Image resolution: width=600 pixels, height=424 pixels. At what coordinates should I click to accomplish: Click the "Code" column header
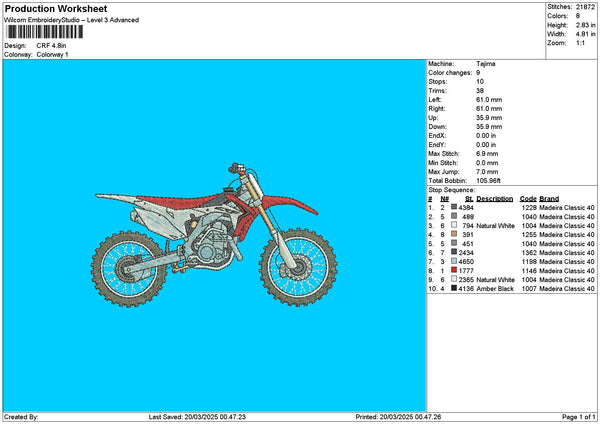tap(528, 199)
